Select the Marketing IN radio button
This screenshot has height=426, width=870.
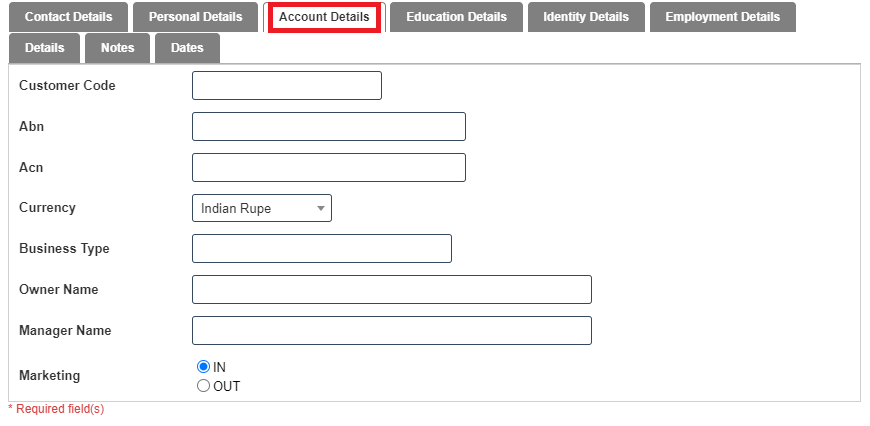[204, 367]
